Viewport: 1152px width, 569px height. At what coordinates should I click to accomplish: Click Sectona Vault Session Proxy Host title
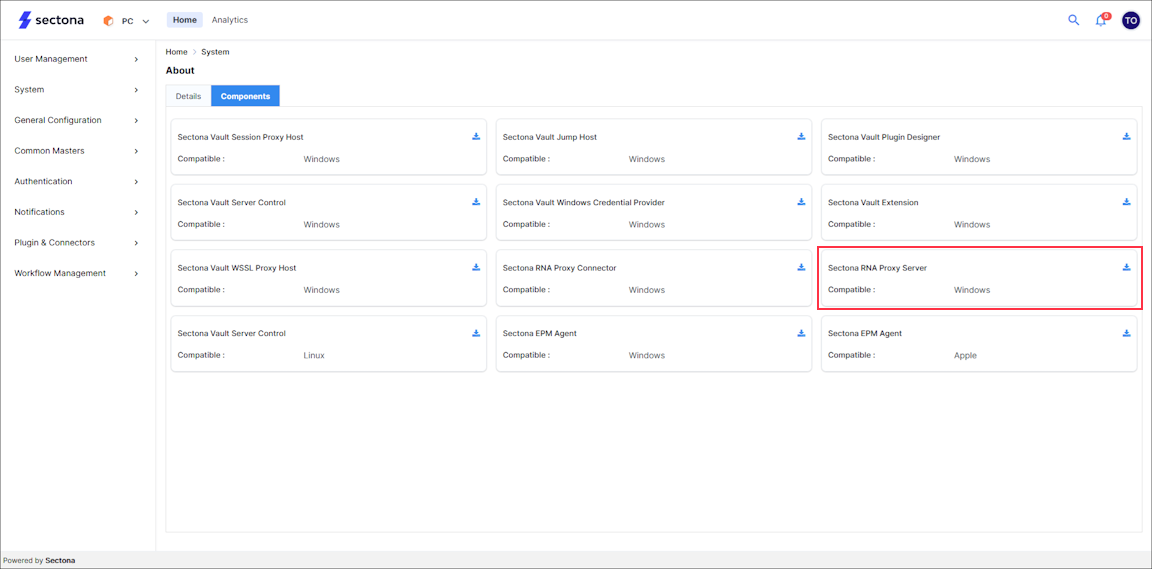(x=240, y=137)
